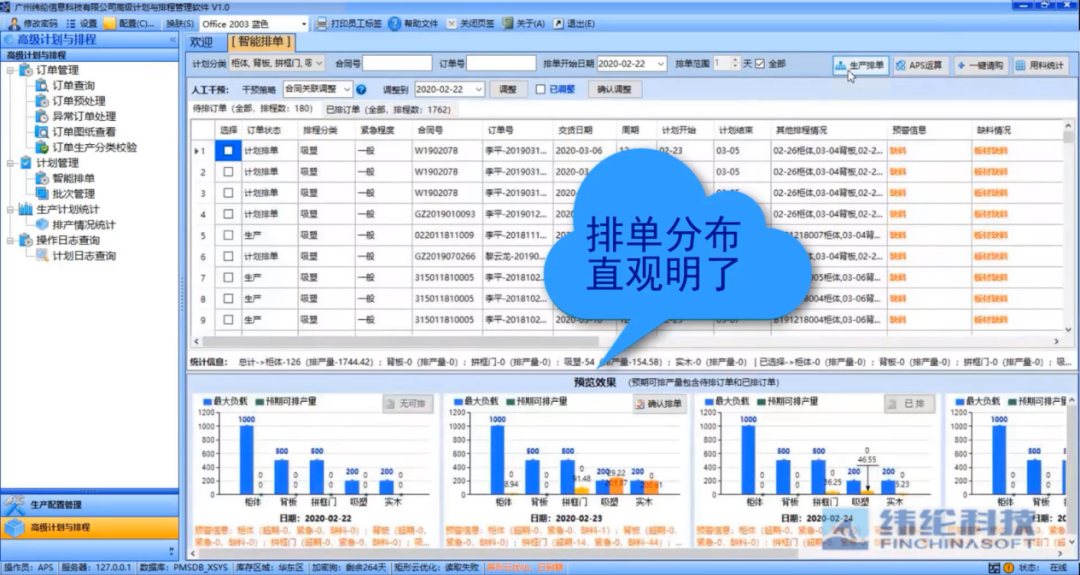Click 确认排单 button on 2020-02-23 chart
This screenshot has width=1080, height=575.
coord(658,404)
